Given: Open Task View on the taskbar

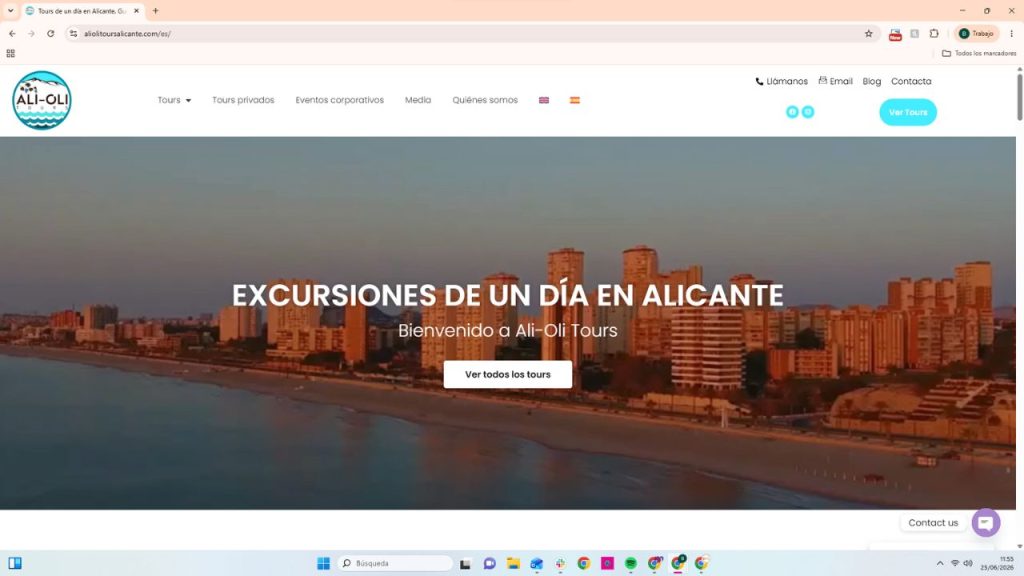Looking at the screenshot, I should (466, 564).
